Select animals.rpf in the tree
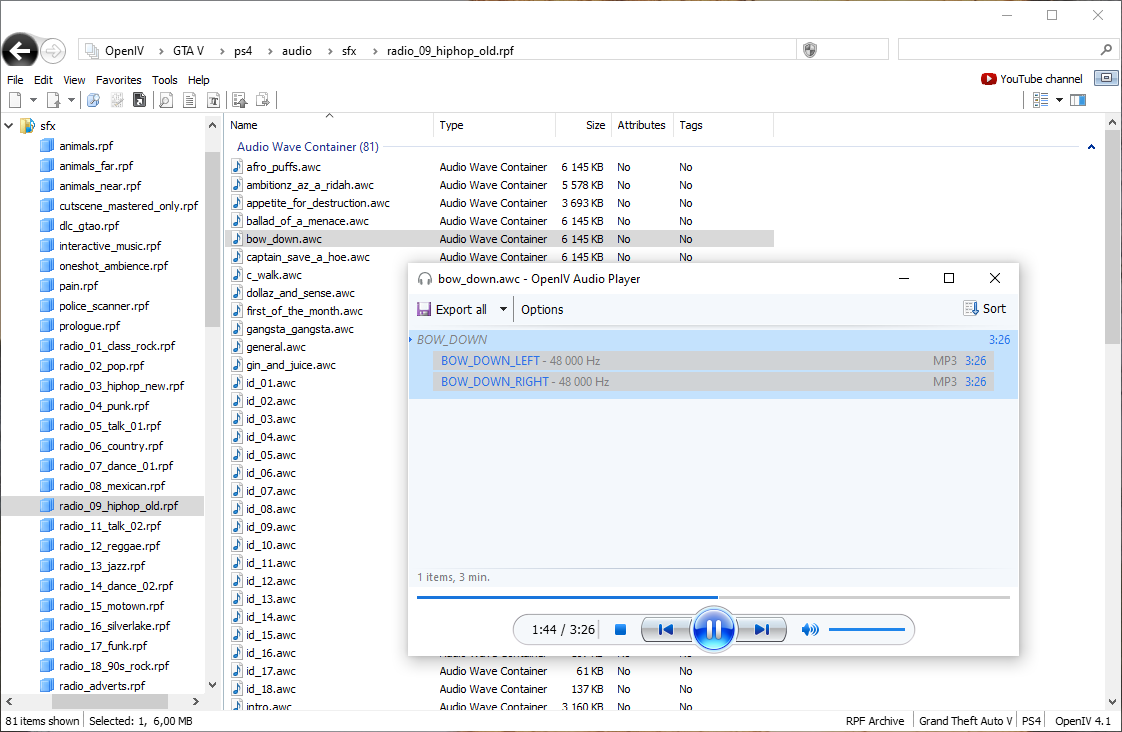Screen dimensions: 1122x732 coord(86,146)
